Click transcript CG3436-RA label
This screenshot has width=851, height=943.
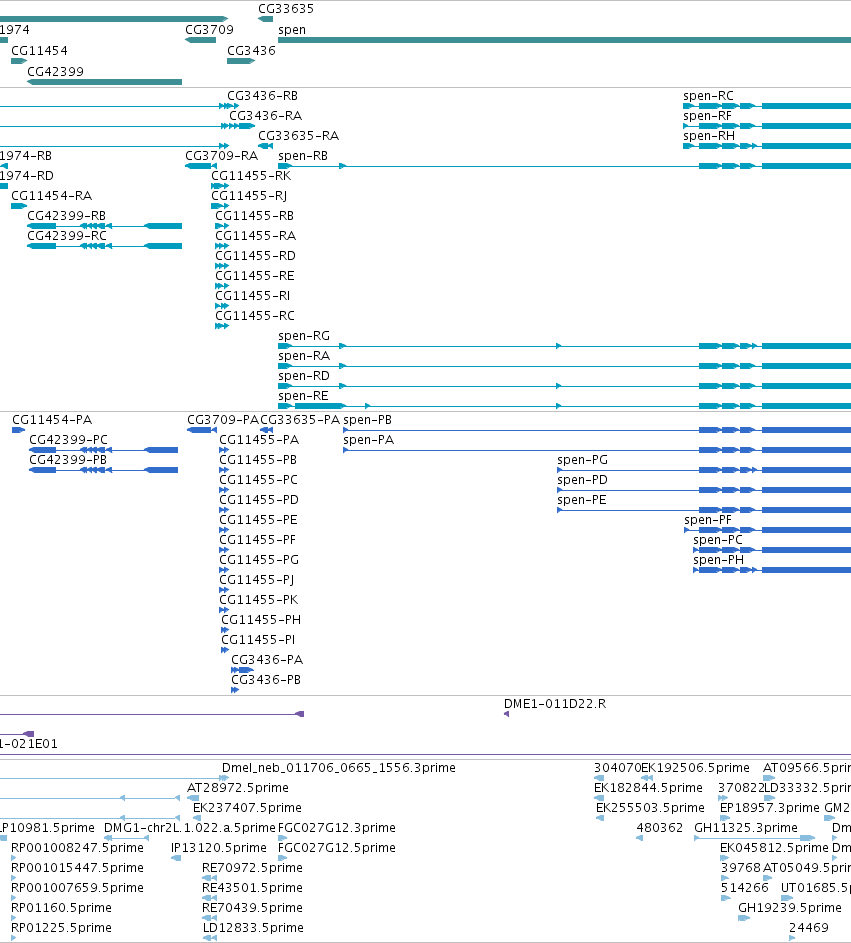[265, 115]
